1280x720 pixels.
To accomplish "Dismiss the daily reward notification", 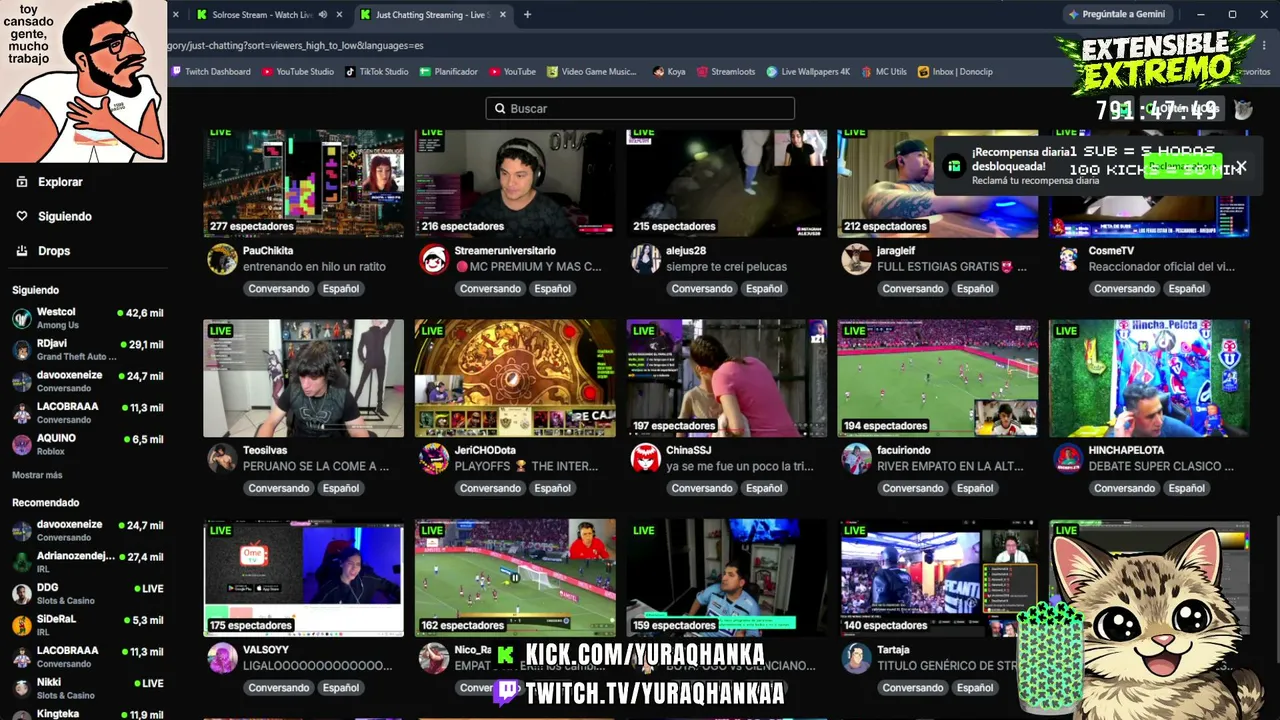I will tap(1242, 166).
